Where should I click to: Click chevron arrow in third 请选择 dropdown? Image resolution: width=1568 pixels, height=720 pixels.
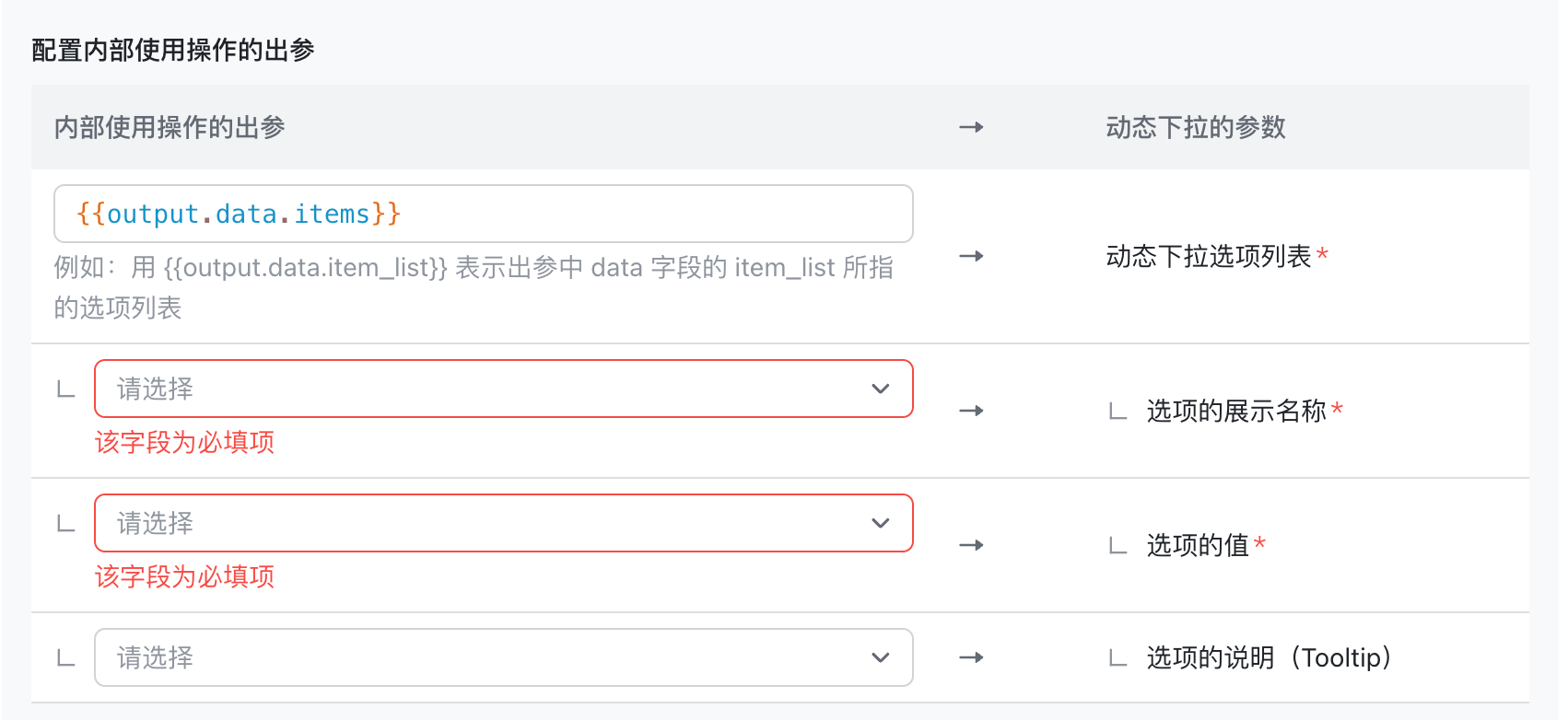pyautogui.click(x=881, y=657)
